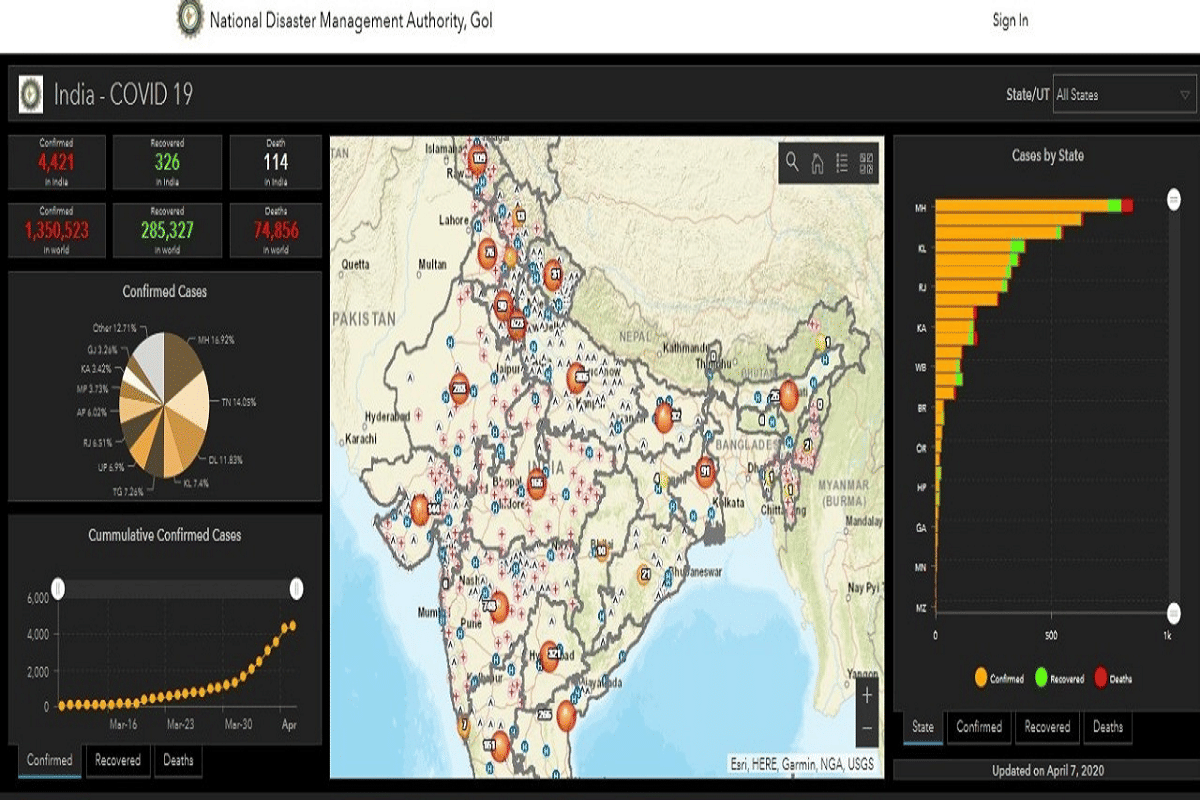1200x800 pixels.
Task: Switch to the Recovered tab in Cases by State
Action: 1046,728
